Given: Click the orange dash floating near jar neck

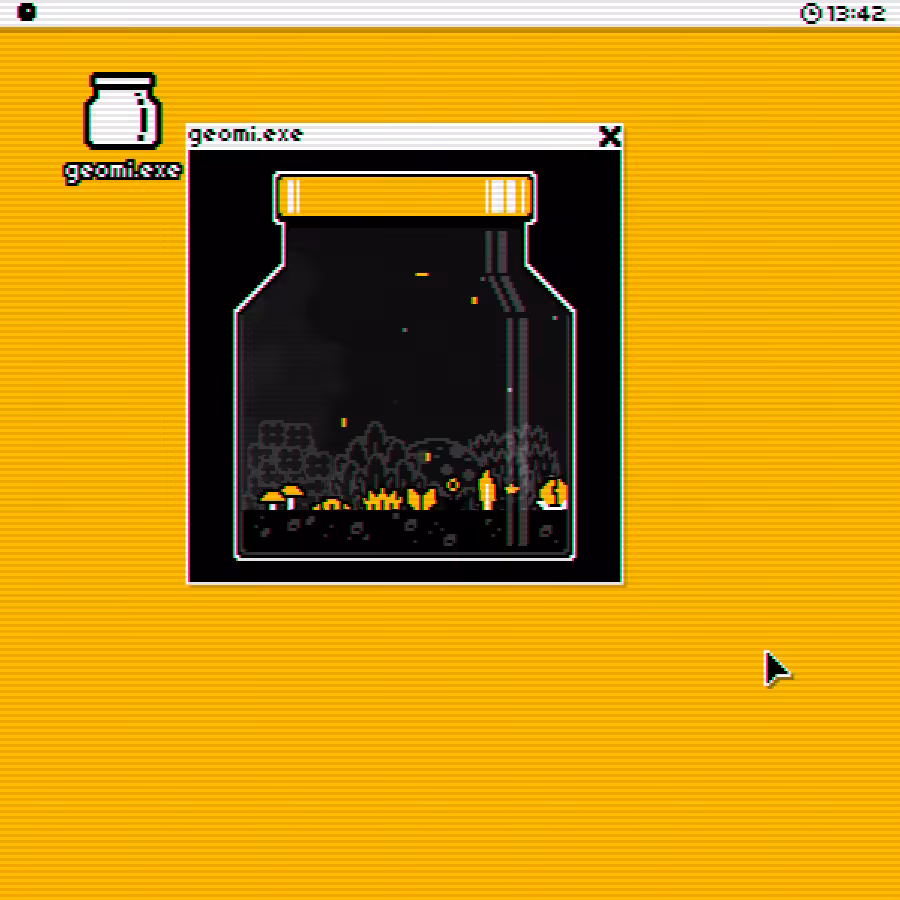Looking at the screenshot, I should coord(422,274).
